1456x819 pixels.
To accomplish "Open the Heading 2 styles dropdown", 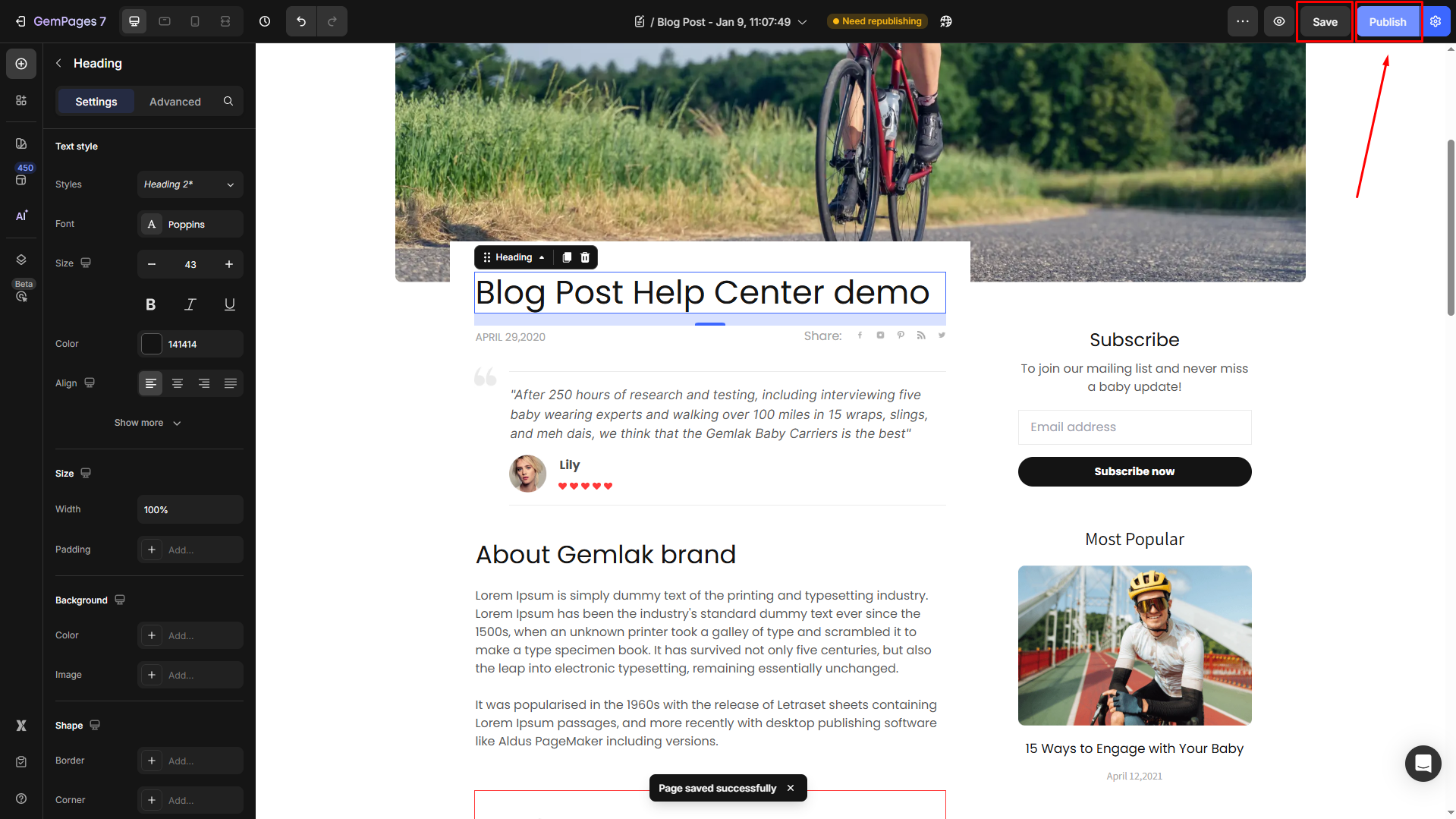I will [x=190, y=184].
